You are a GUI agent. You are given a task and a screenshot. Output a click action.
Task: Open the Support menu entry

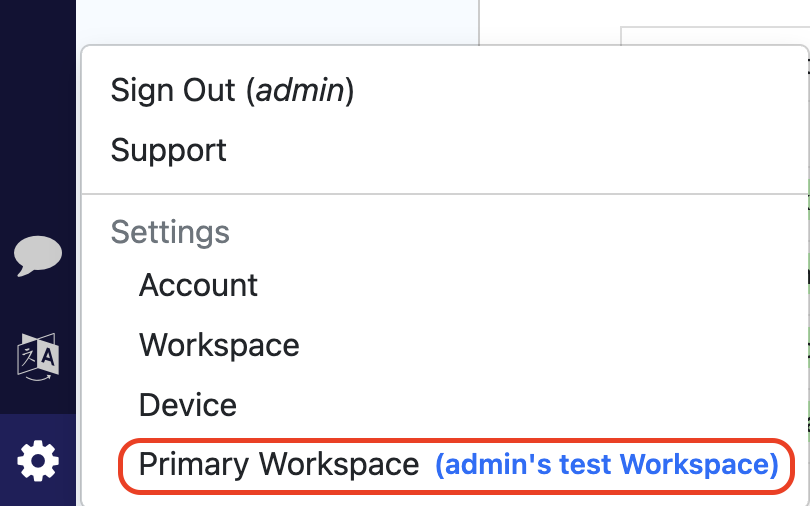click(x=168, y=150)
